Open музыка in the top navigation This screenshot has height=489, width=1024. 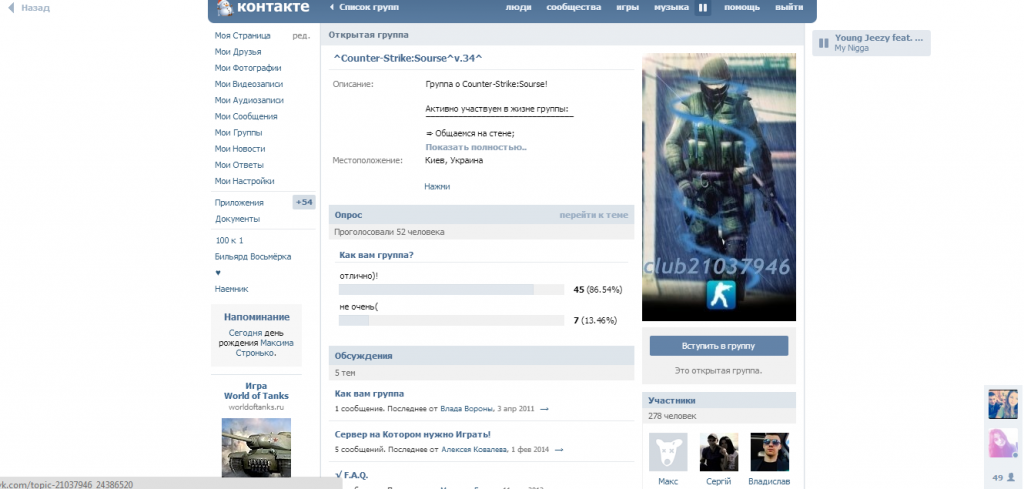coord(670,8)
